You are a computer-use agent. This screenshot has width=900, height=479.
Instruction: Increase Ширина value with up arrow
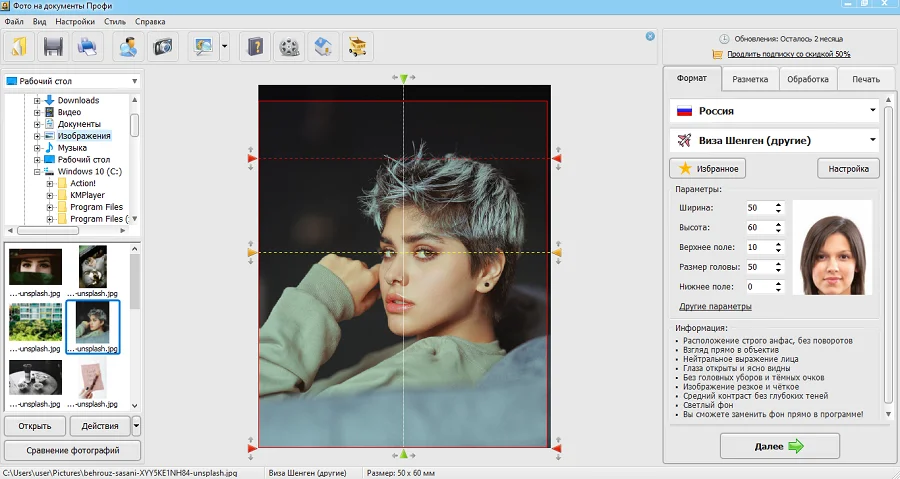coord(778,204)
